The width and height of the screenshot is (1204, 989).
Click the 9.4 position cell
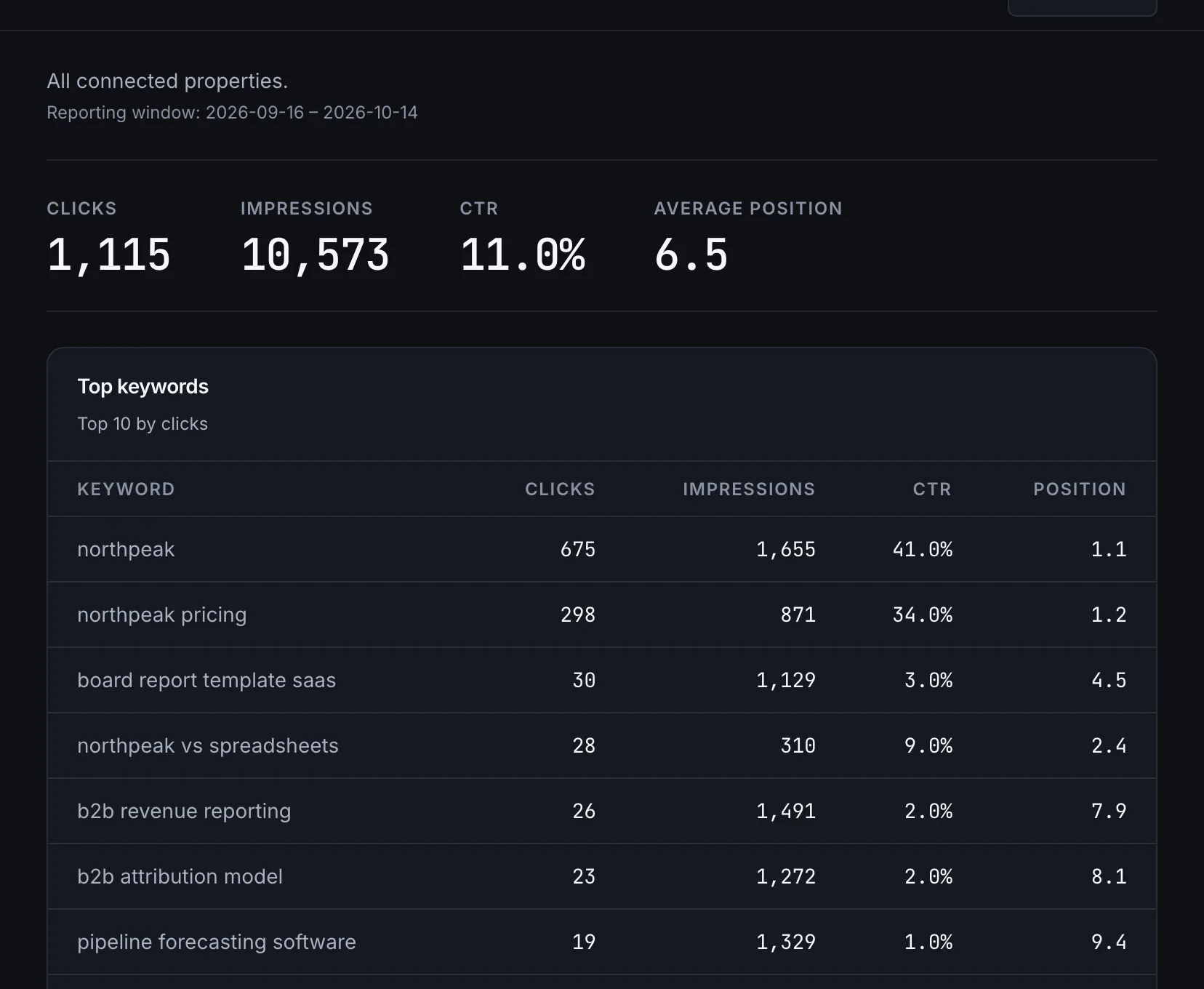coord(1109,942)
